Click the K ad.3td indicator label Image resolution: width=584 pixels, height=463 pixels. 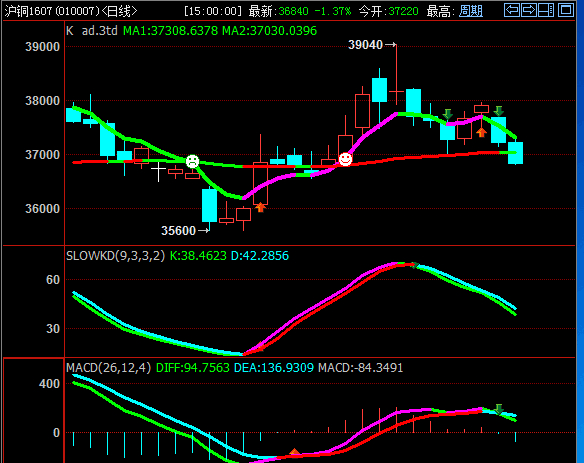click(x=92, y=31)
